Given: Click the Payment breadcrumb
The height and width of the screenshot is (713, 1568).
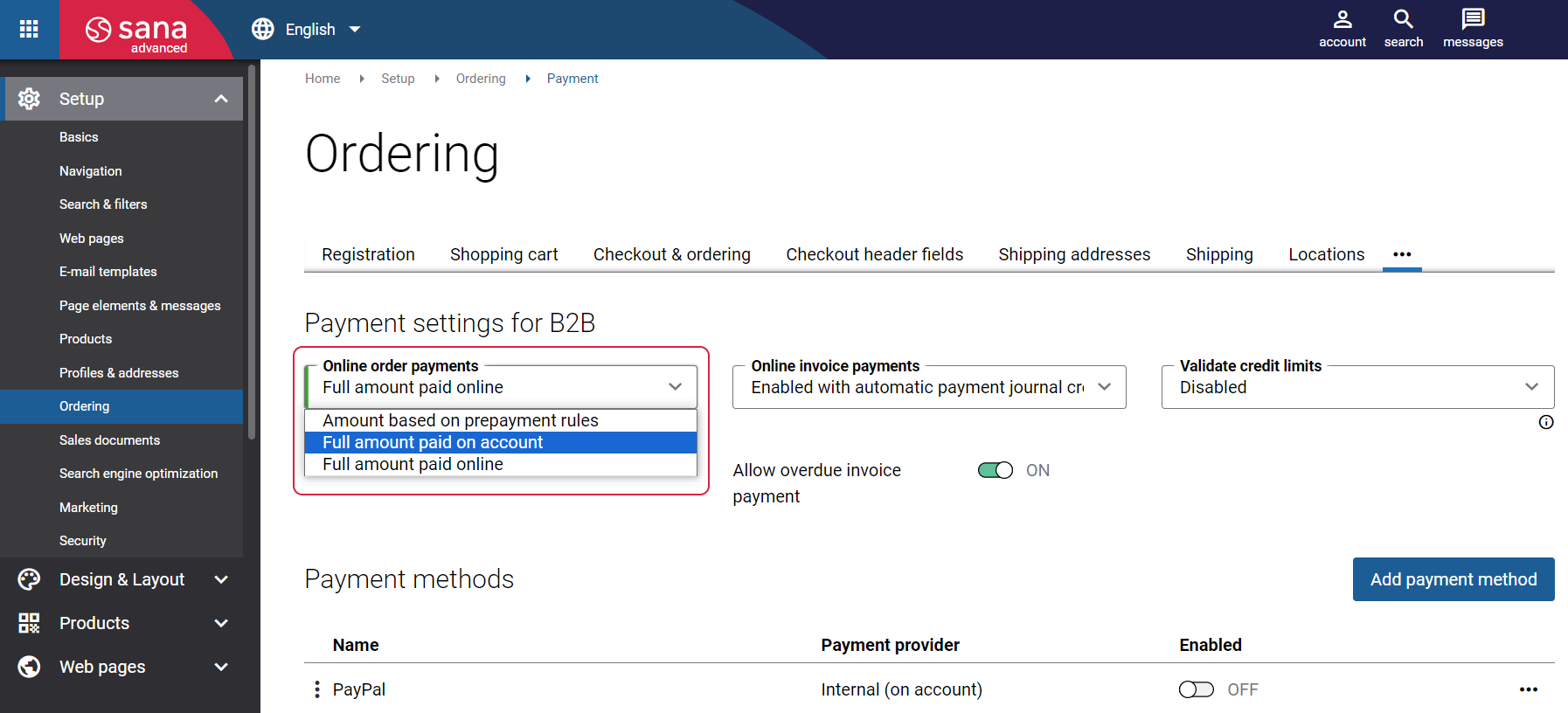Looking at the screenshot, I should pos(572,79).
